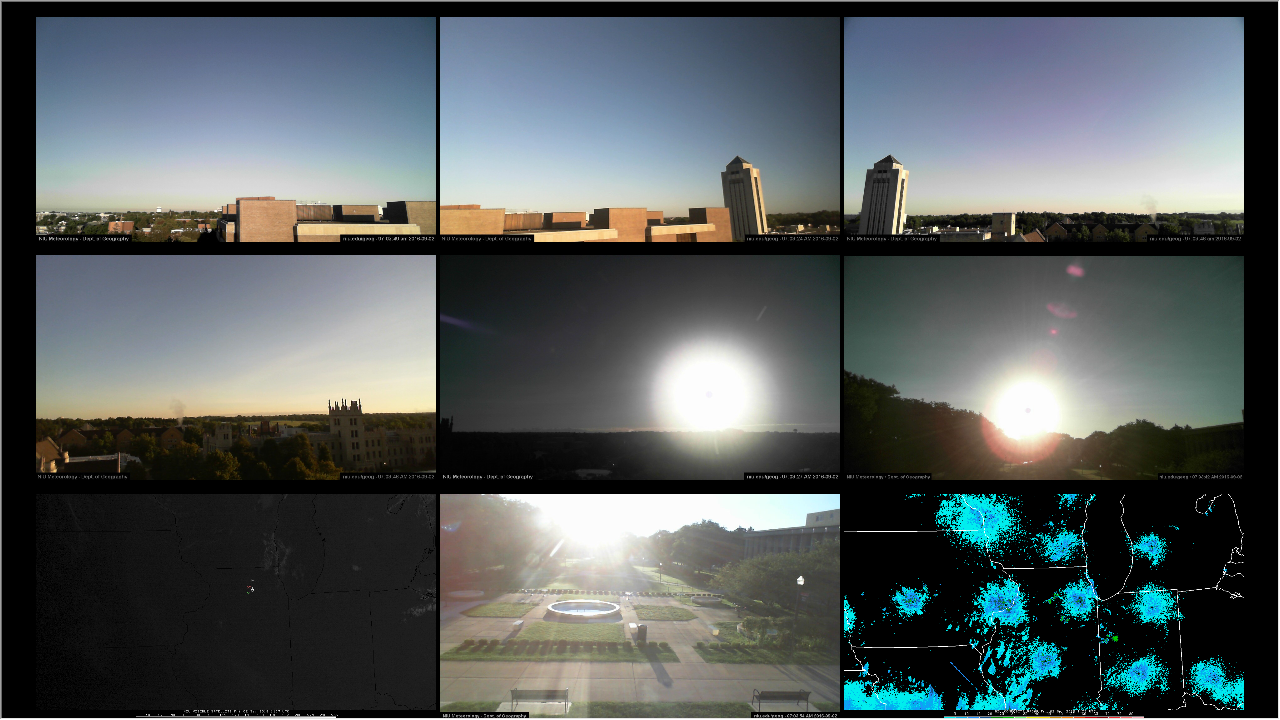Open webcam image with tower on left side
The height and width of the screenshot is (720, 1280).
point(1044,128)
